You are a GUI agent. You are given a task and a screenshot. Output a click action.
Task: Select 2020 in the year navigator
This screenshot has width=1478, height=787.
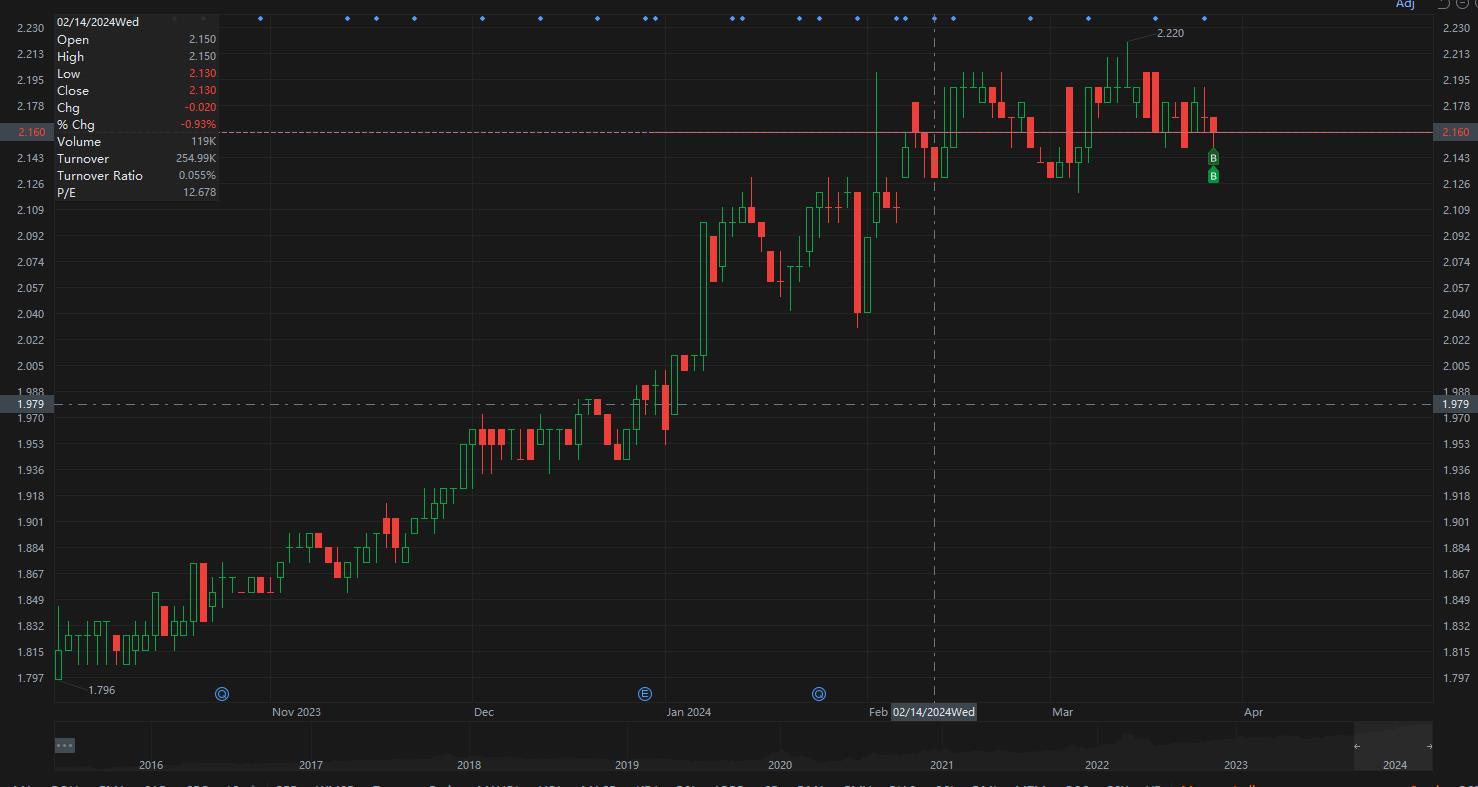click(x=780, y=765)
